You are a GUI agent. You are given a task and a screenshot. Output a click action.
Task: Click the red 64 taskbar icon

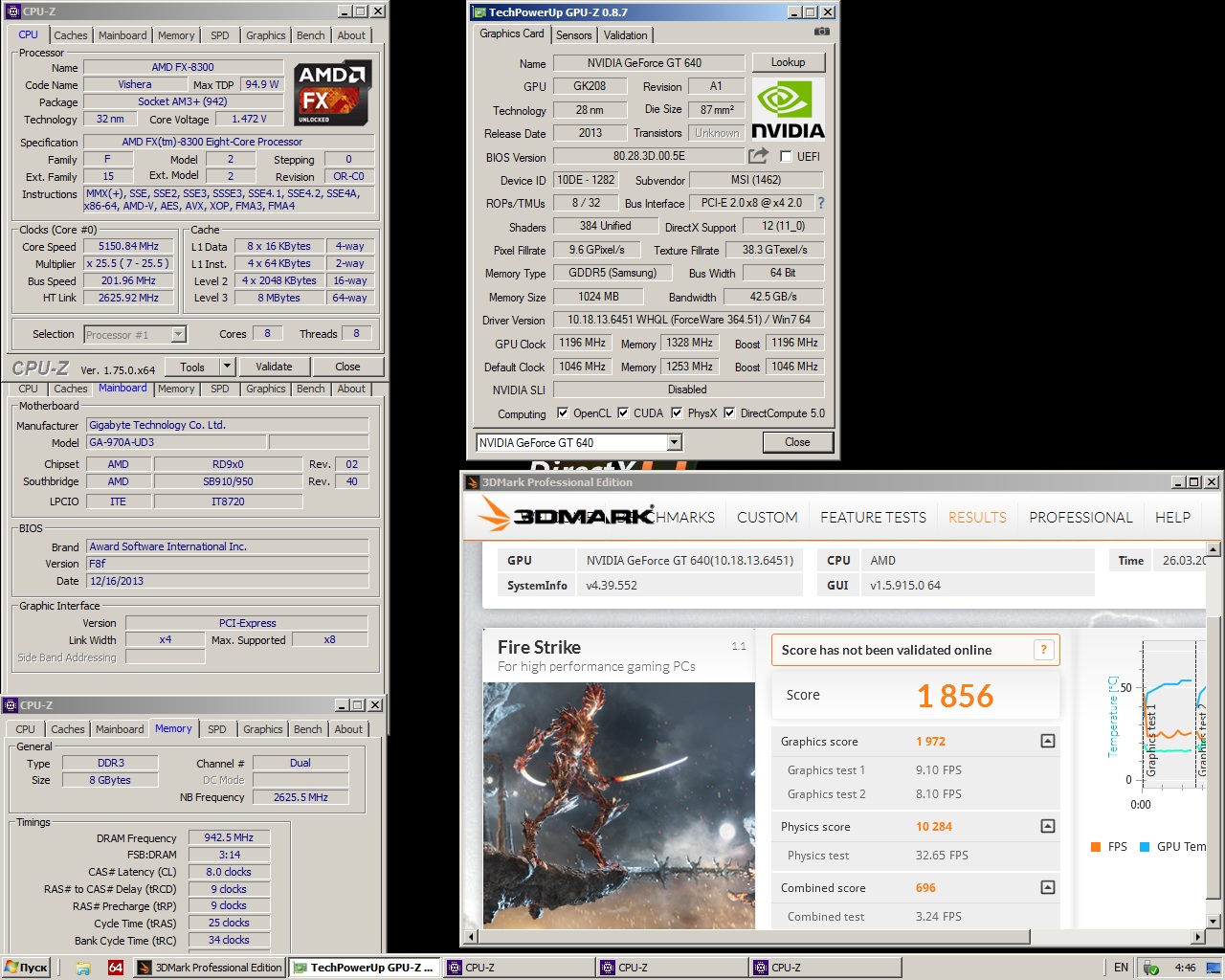[116, 968]
